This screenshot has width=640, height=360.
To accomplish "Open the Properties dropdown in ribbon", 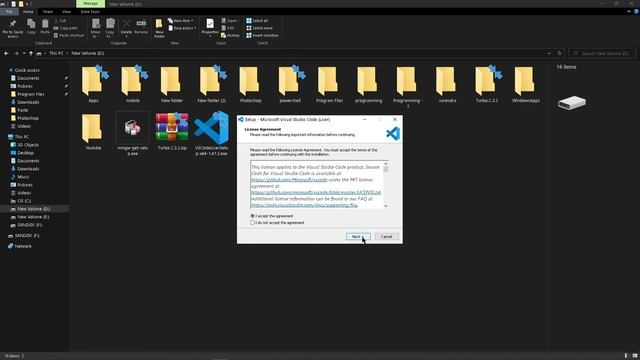I will [x=210, y=36].
